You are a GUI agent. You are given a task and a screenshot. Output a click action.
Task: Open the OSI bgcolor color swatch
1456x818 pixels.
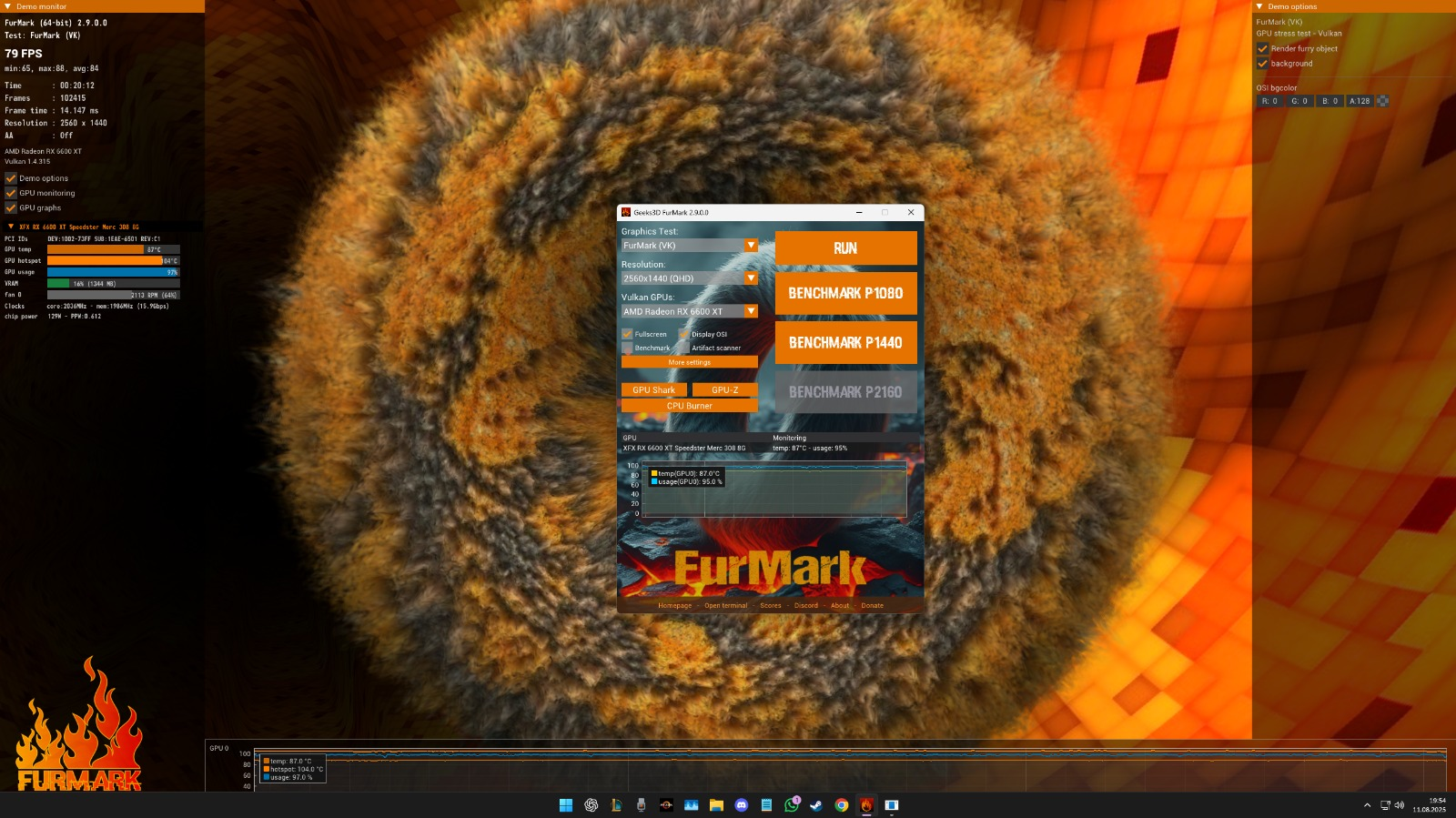(x=1382, y=101)
